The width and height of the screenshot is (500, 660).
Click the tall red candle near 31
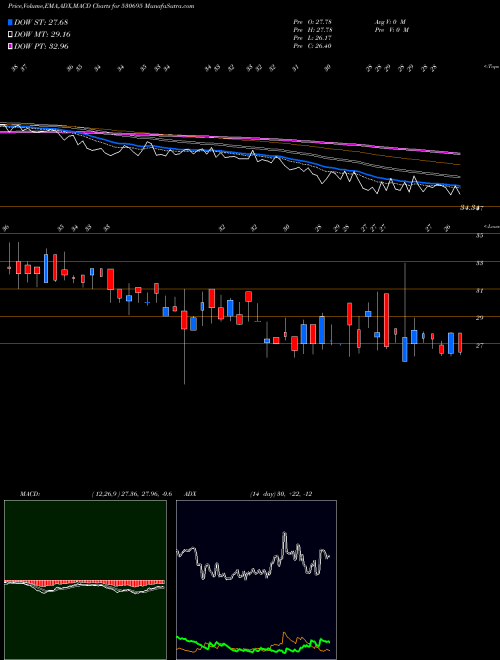(386, 320)
